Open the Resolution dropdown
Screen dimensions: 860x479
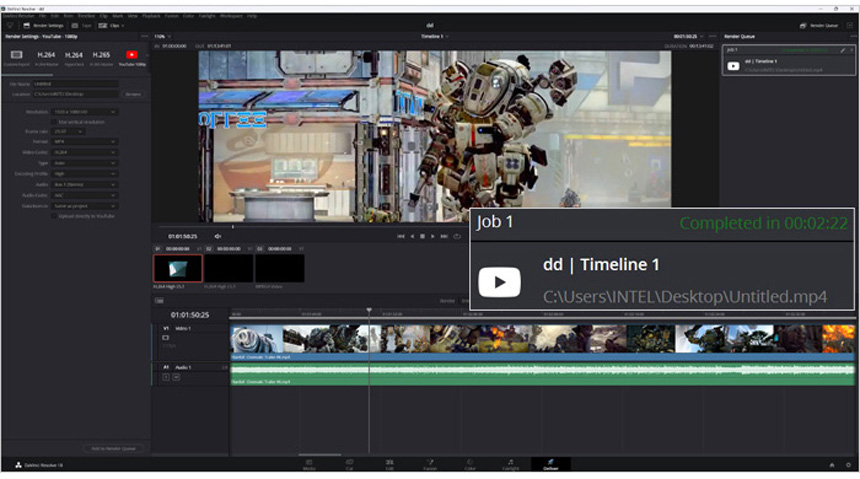tap(85, 112)
